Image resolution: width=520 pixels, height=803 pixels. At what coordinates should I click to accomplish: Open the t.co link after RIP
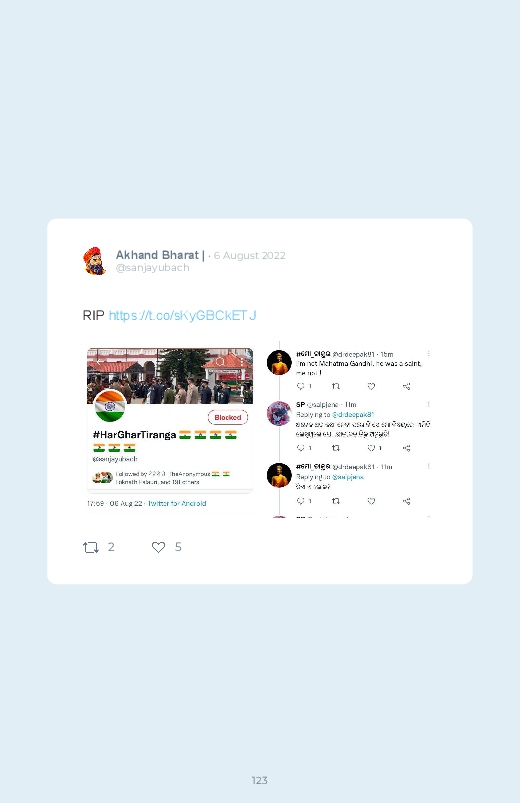click(x=182, y=315)
